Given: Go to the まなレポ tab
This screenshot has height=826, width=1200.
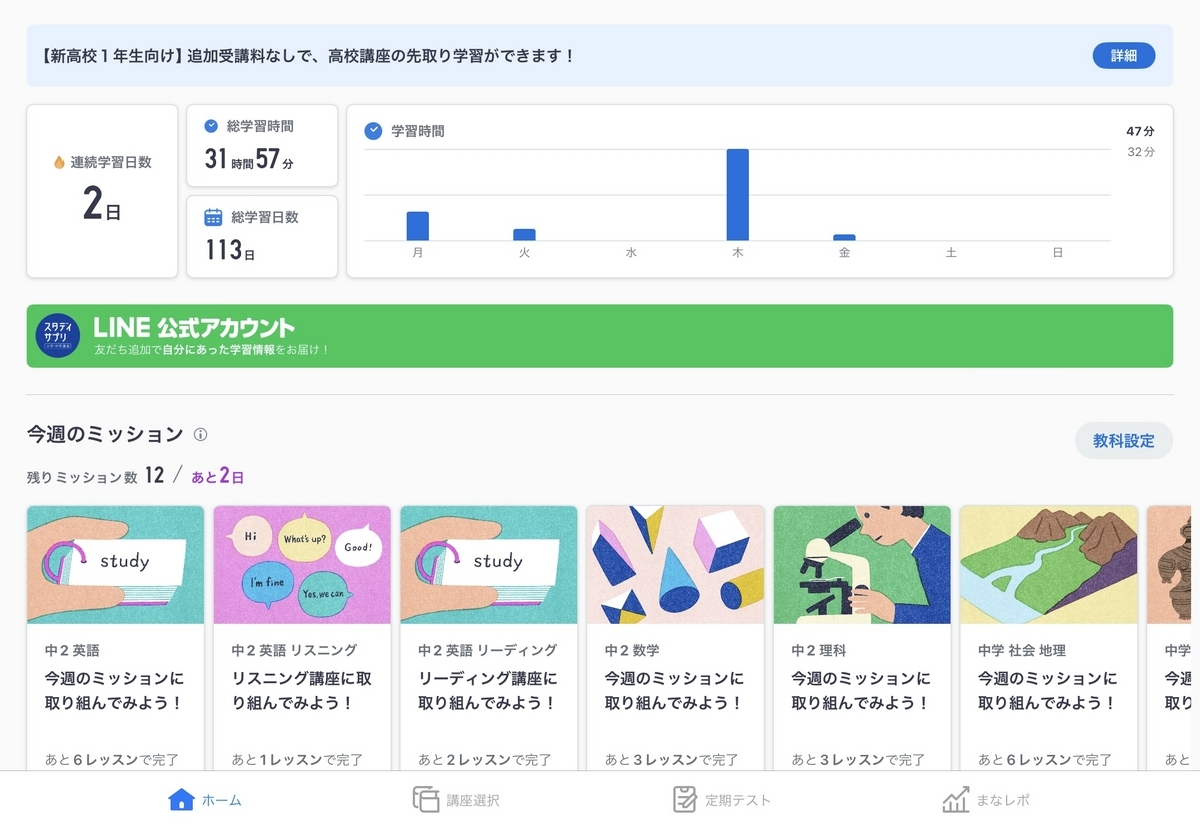Looking at the screenshot, I should coord(985,800).
